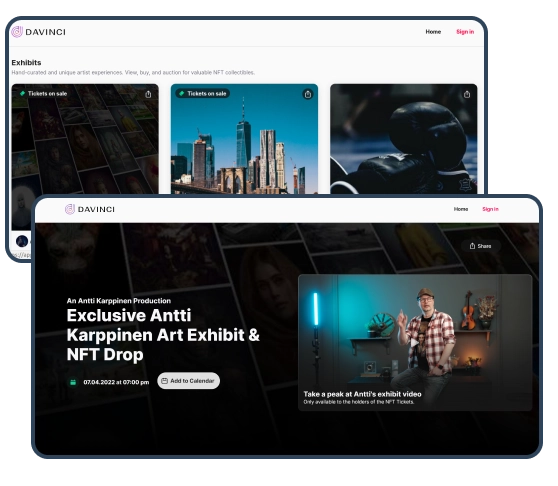The width and height of the screenshot is (558, 486).
Task: Click green ticket icon on skyline card badge
Action: pyautogui.click(x=182, y=94)
